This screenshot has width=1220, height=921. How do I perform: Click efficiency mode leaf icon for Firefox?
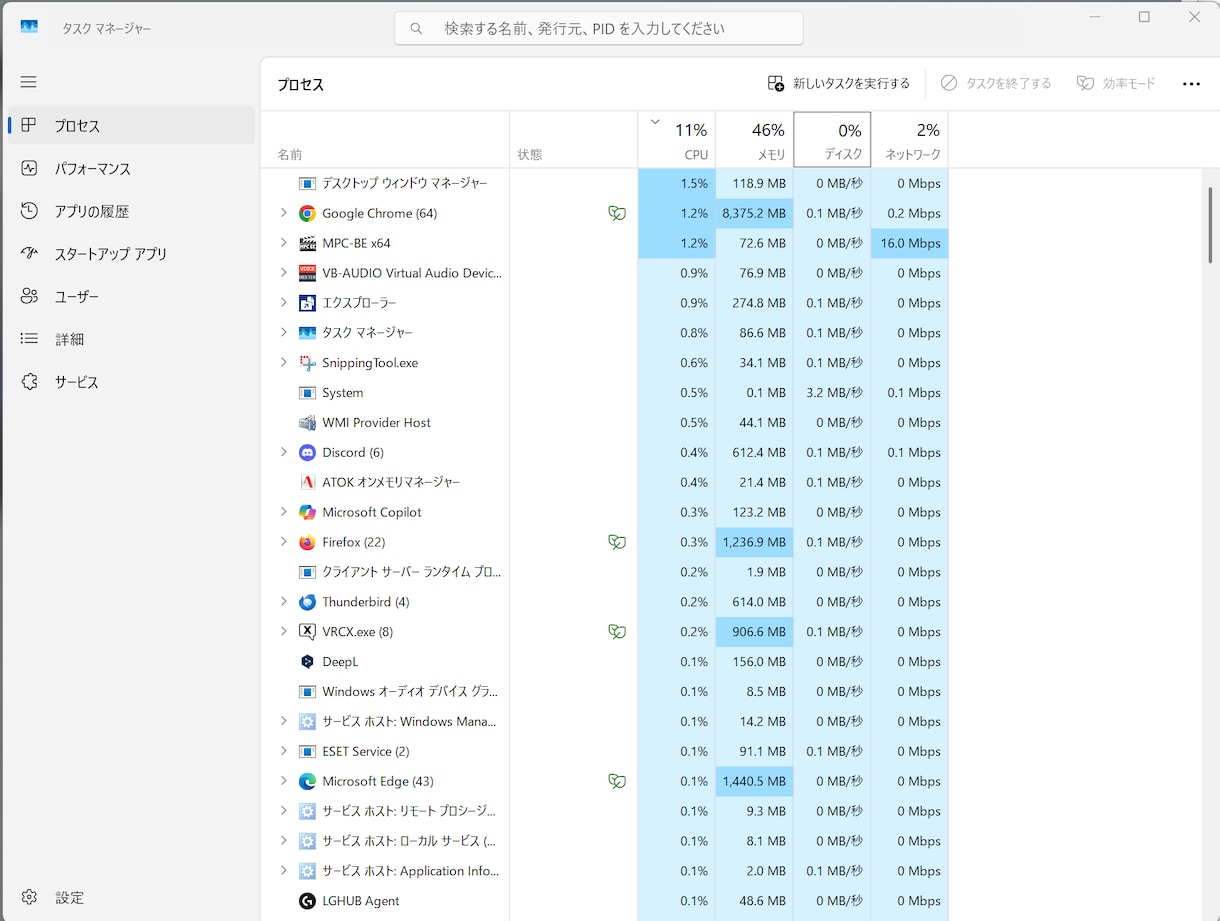(617, 542)
